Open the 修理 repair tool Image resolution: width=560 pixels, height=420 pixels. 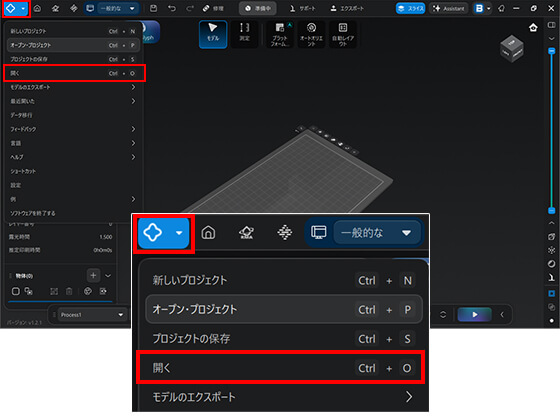coord(213,8)
